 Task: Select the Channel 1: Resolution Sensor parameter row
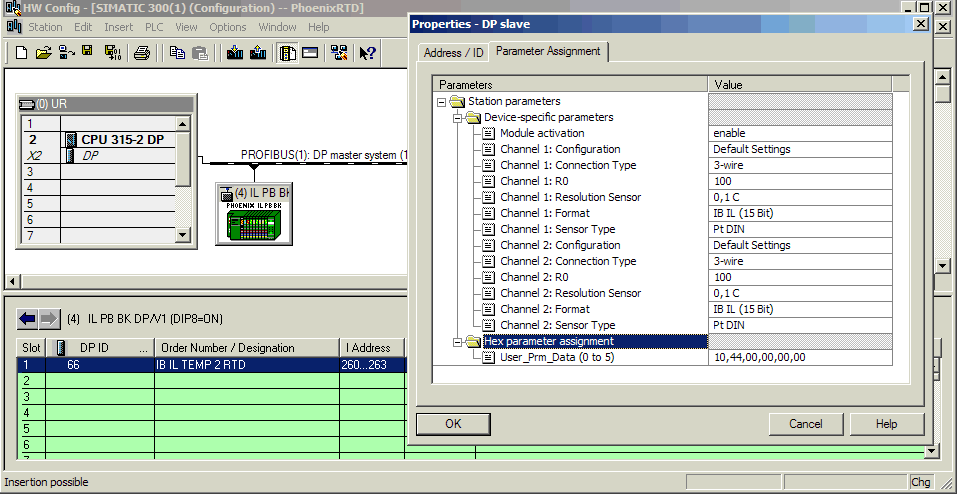(x=571, y=197)
